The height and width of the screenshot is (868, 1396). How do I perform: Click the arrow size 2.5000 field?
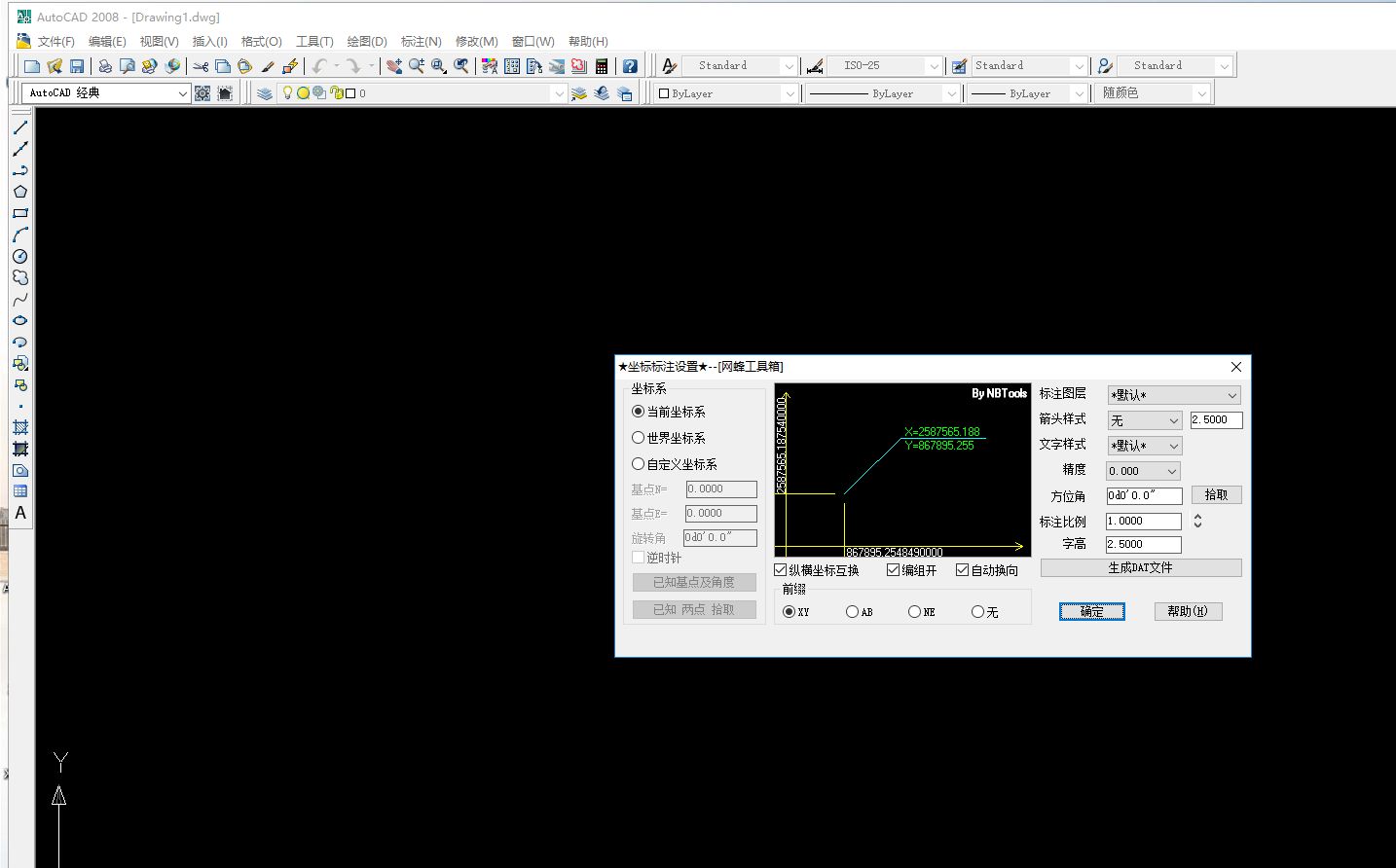click(x=1216, y=420)
